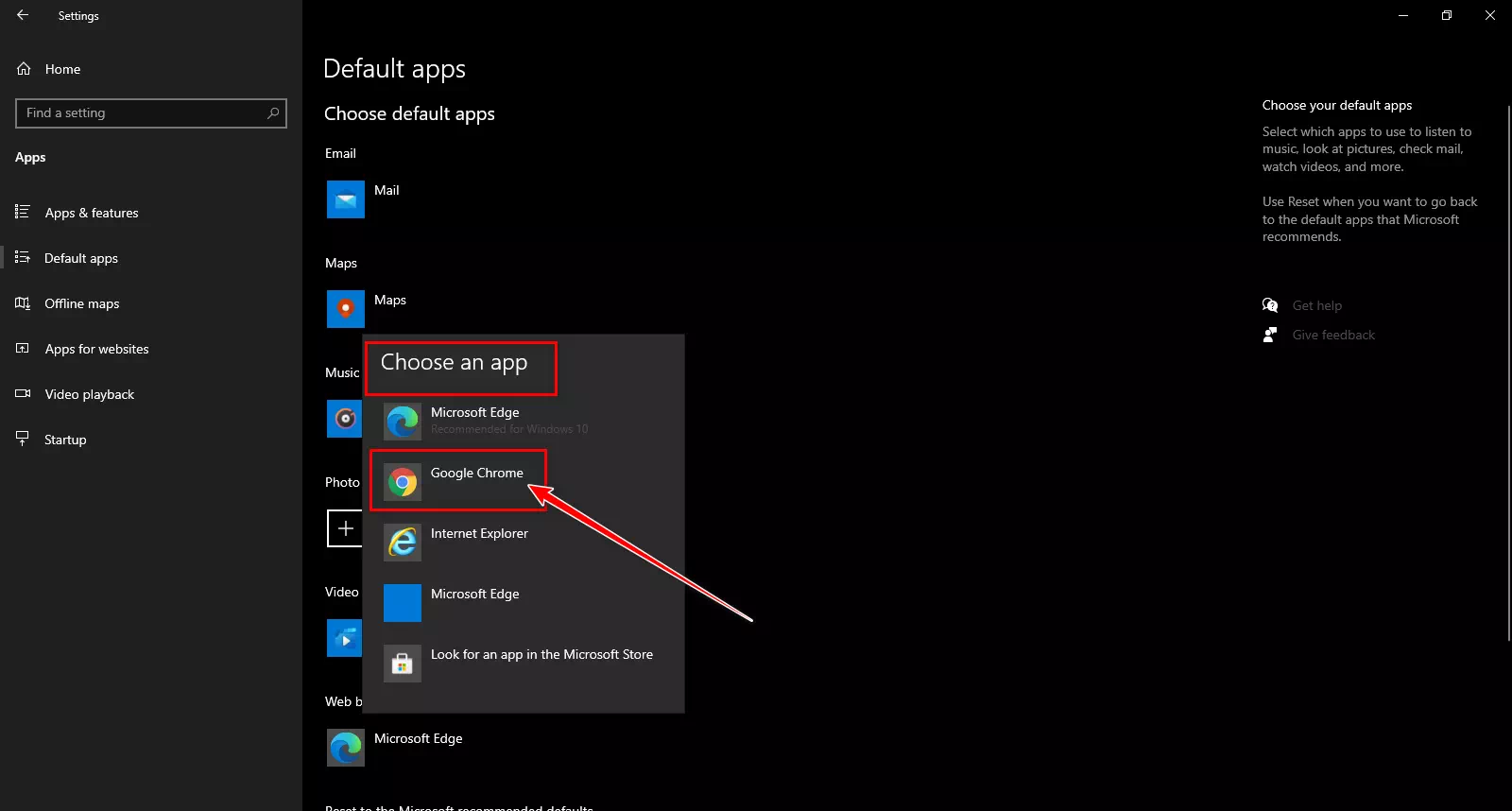1512x811 pixels.
Task: Click the recommended Edge icon in popup
Action: 403,422
